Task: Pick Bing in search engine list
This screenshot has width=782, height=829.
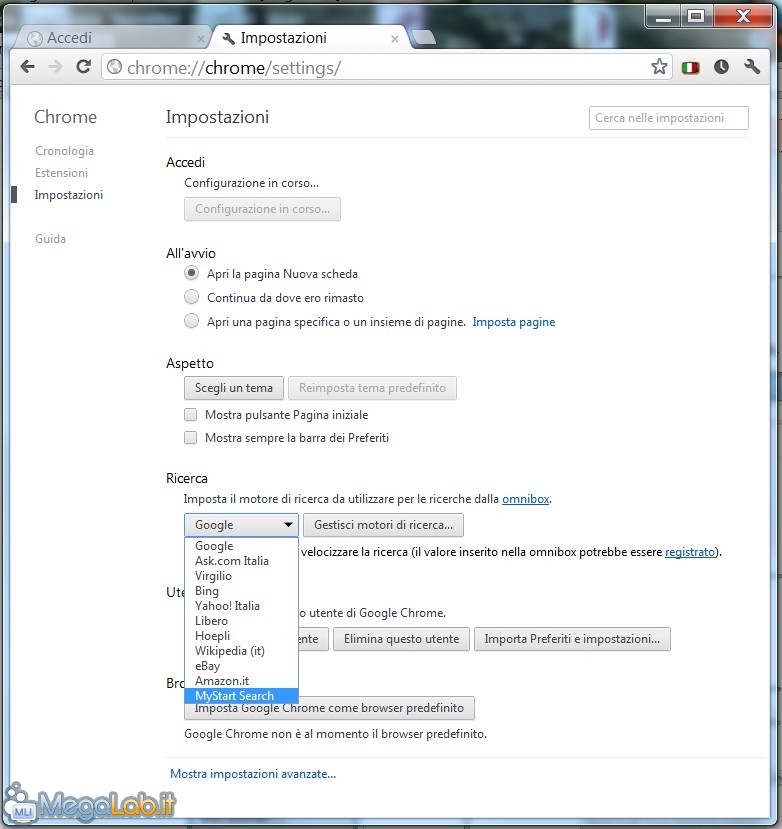Action: pyautogui.click(x=207, y=591)
